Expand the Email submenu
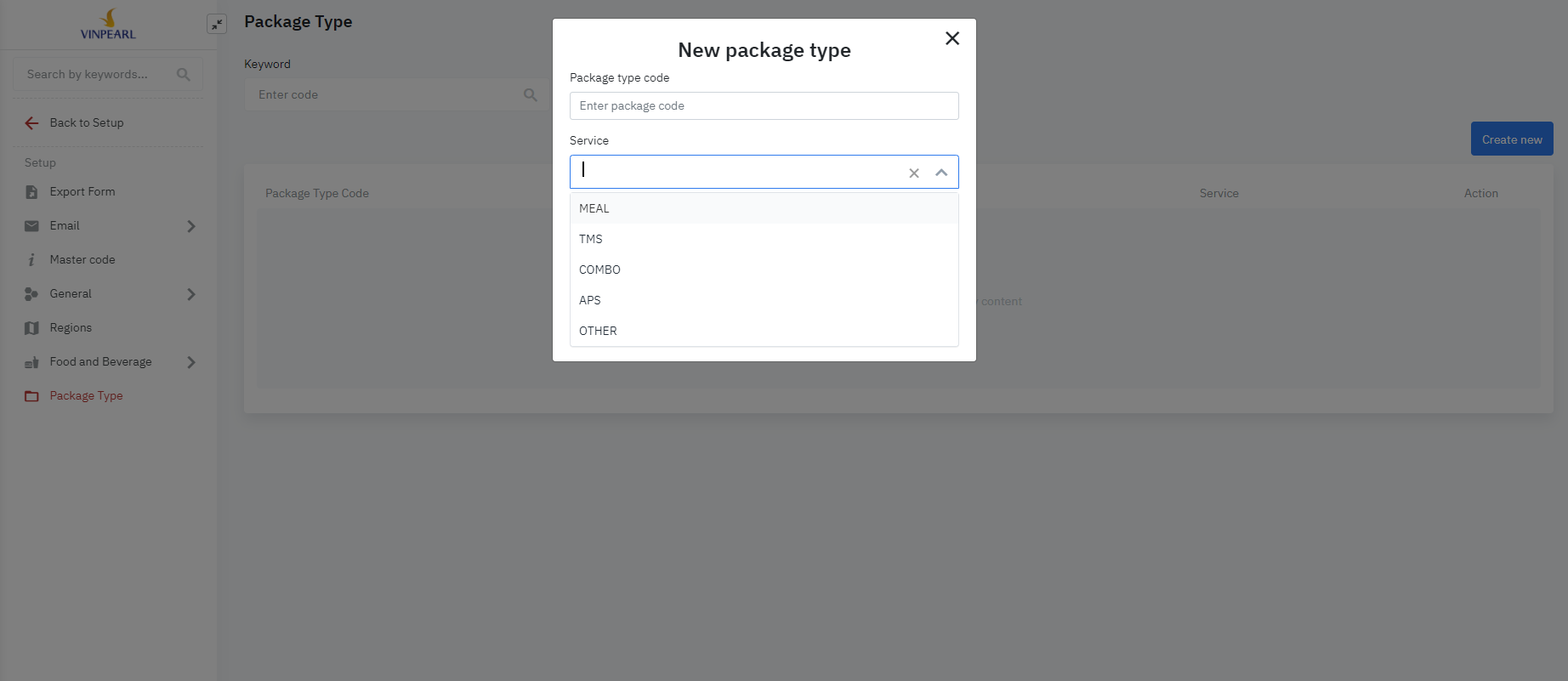Viewport: 1568px width, 681px height. pos(191,226)
